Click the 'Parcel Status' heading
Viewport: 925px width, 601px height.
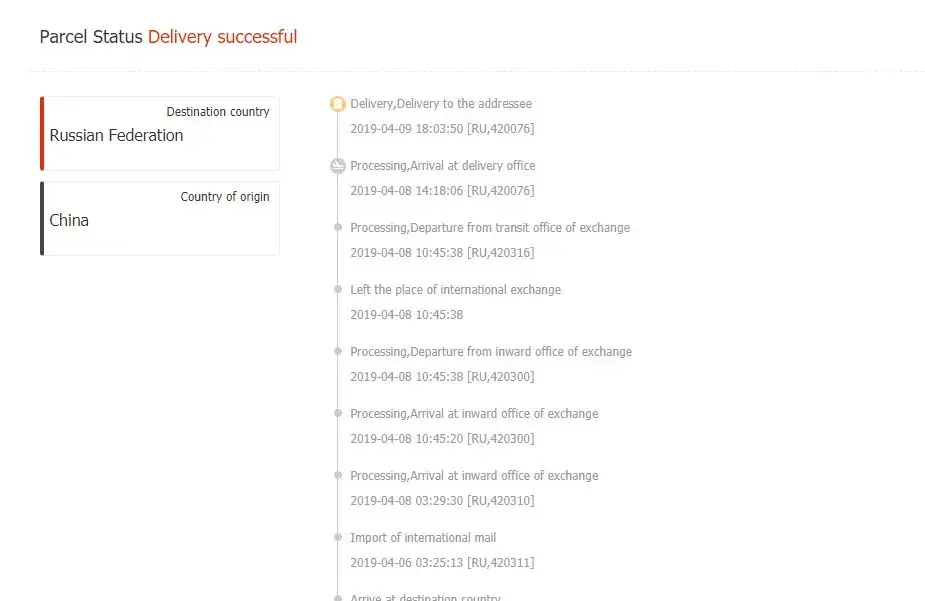coord(91,37)
